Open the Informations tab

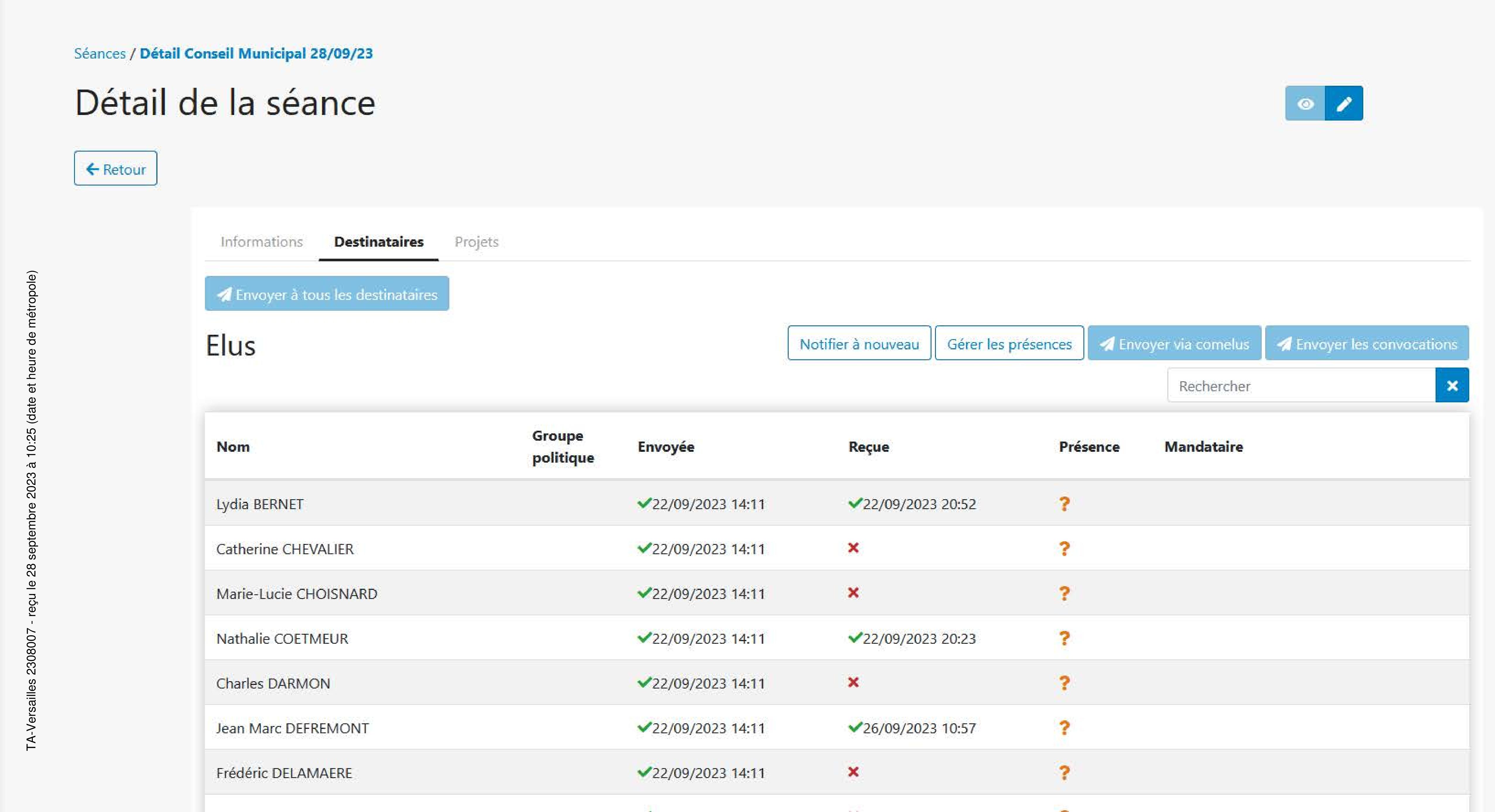261,242
